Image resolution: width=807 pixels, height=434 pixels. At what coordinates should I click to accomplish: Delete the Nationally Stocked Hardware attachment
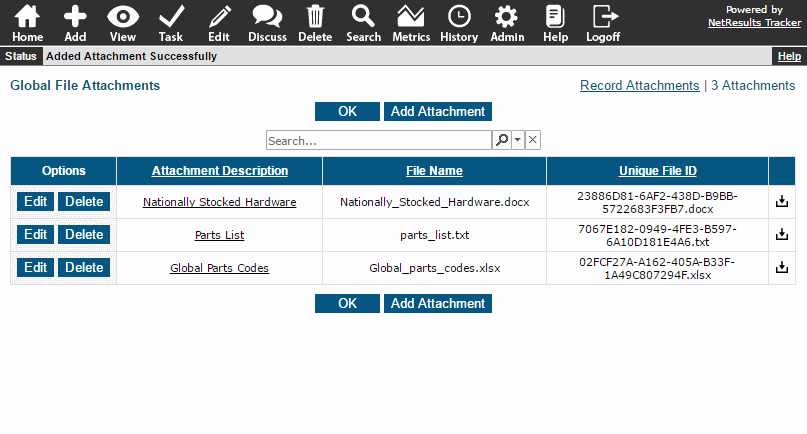point(84,201)
